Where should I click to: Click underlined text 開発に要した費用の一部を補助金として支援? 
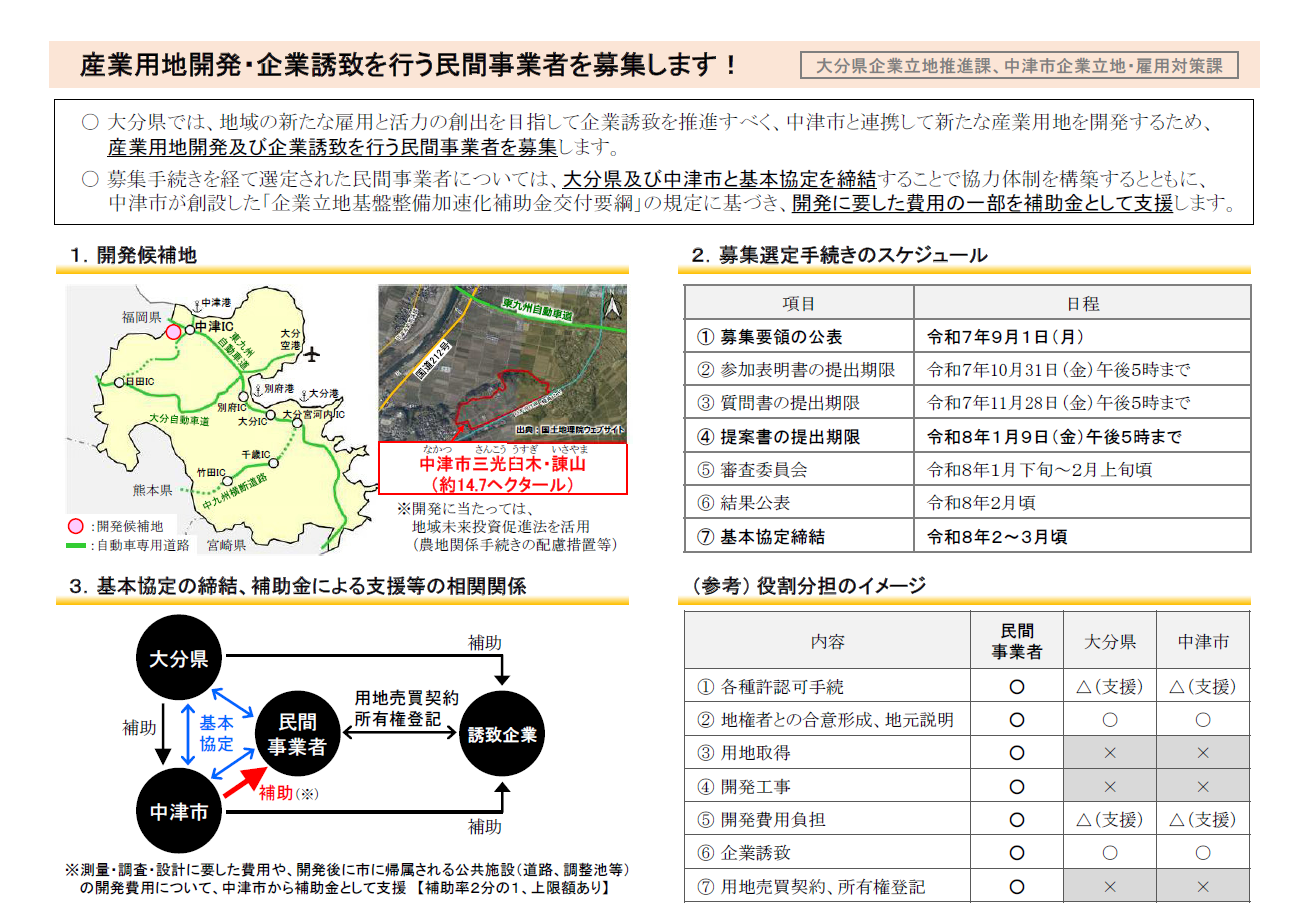982,203
